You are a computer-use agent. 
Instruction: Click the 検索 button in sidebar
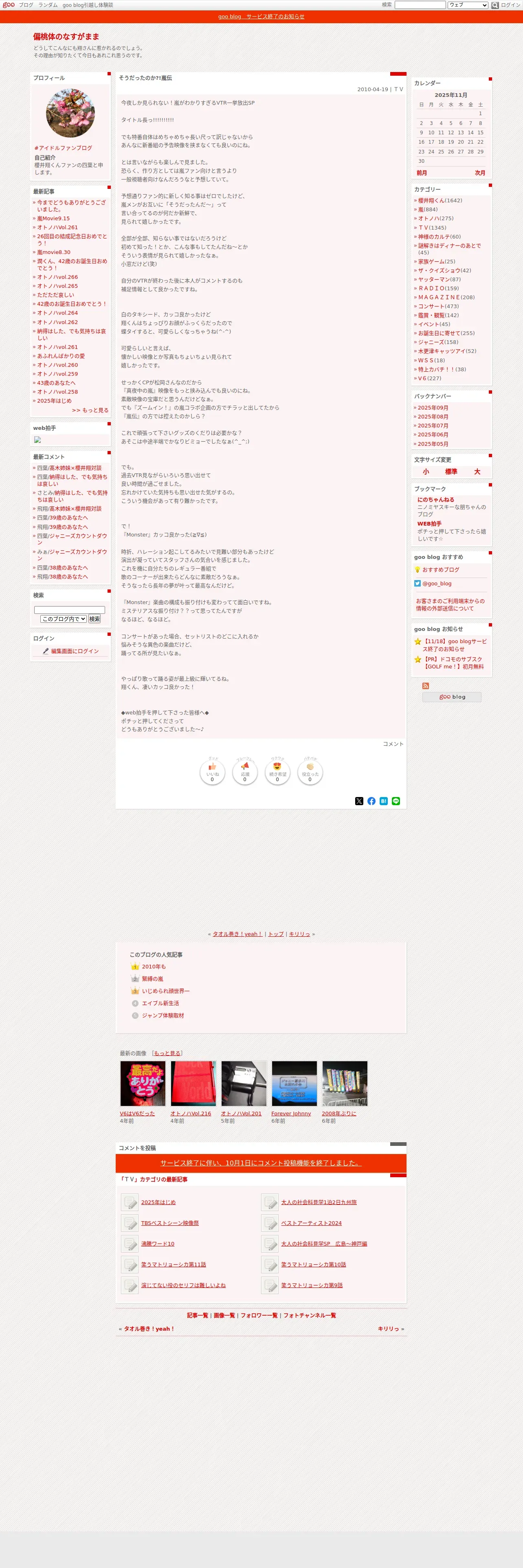click(94, 619)
